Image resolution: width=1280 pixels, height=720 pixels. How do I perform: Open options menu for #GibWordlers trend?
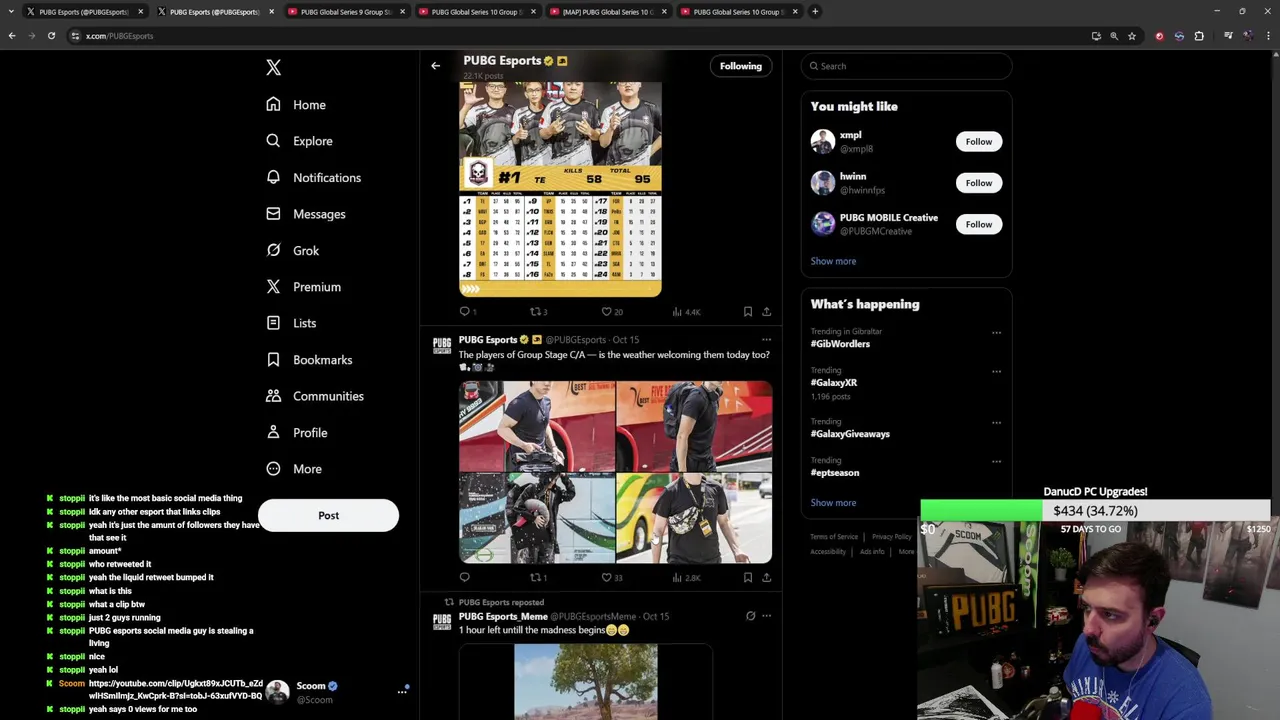click(996, 332)
